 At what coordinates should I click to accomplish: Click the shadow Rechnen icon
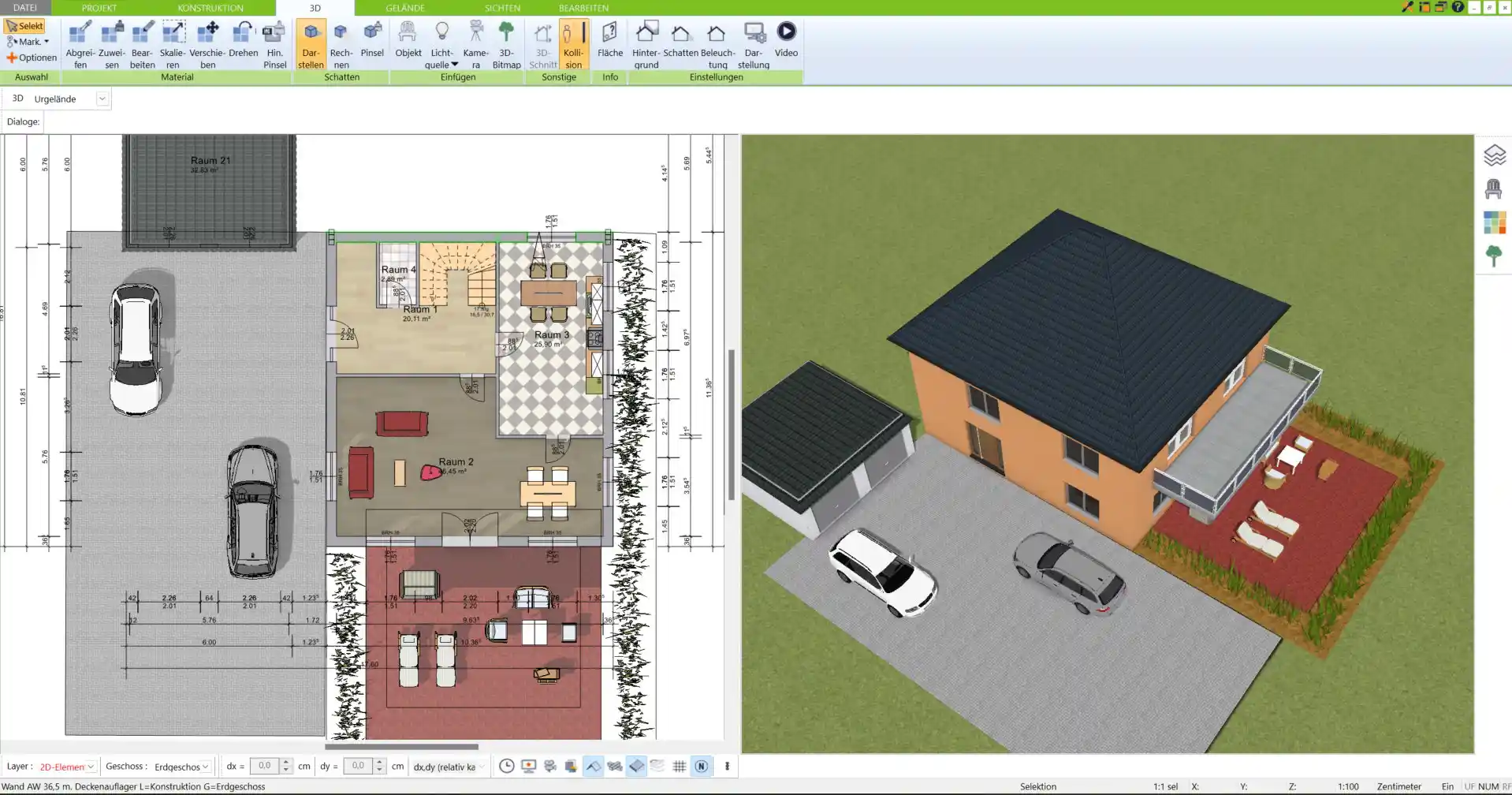[341, 45]
